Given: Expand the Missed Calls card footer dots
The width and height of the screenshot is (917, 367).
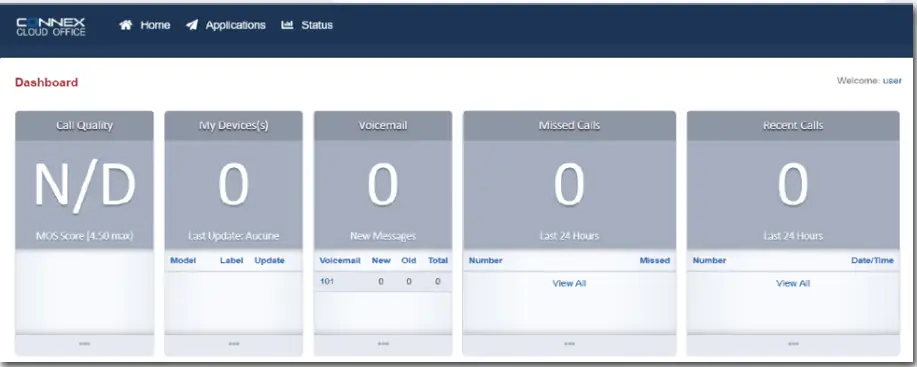Looking at the screenshot, I should (569, 344).
